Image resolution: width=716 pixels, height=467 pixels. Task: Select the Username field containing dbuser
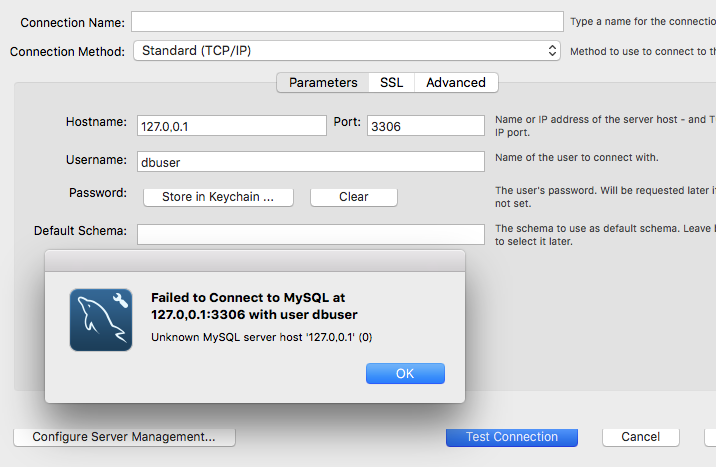(310, 161)
